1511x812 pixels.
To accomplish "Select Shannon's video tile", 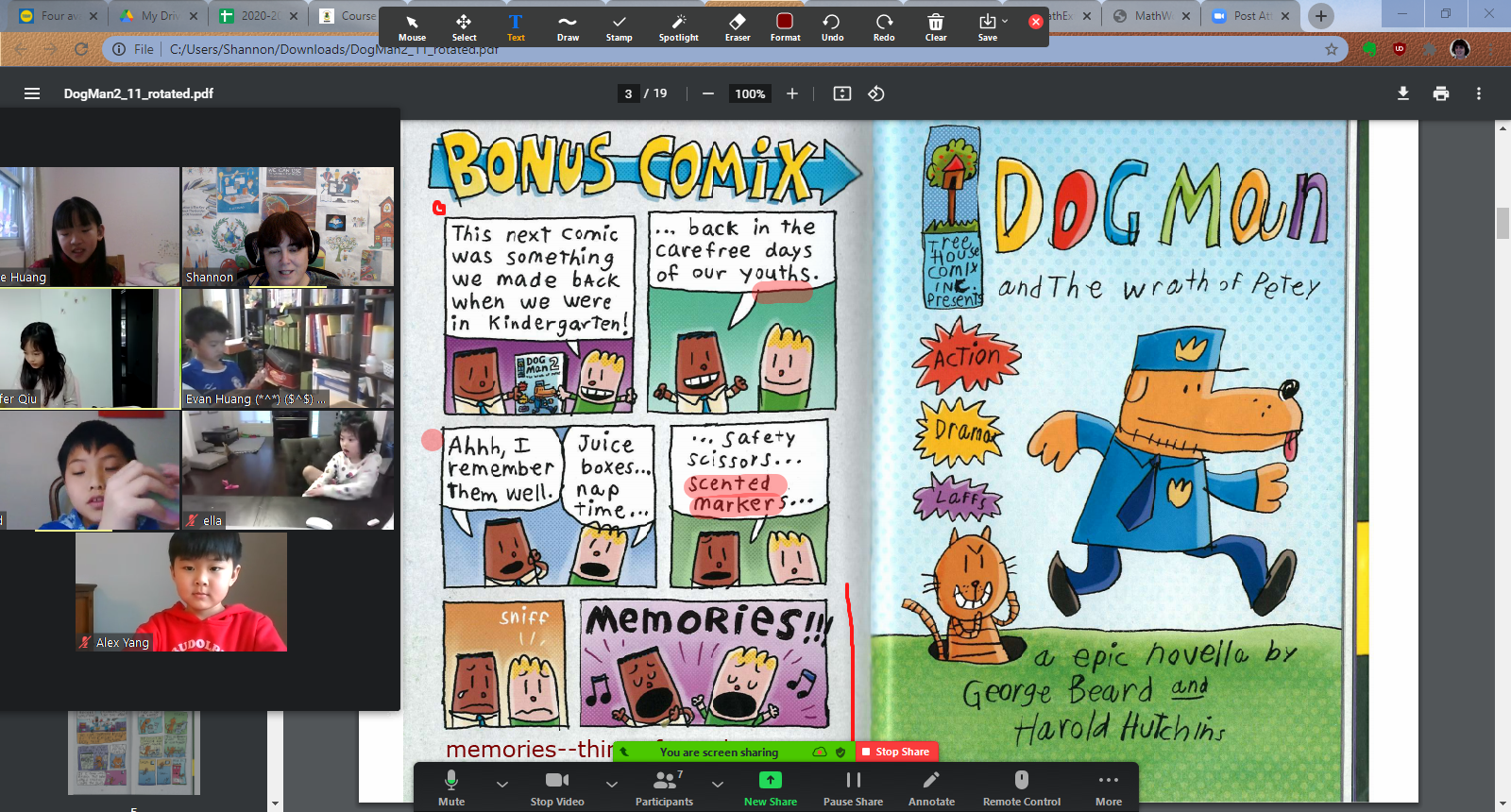I will click(288, 227).
